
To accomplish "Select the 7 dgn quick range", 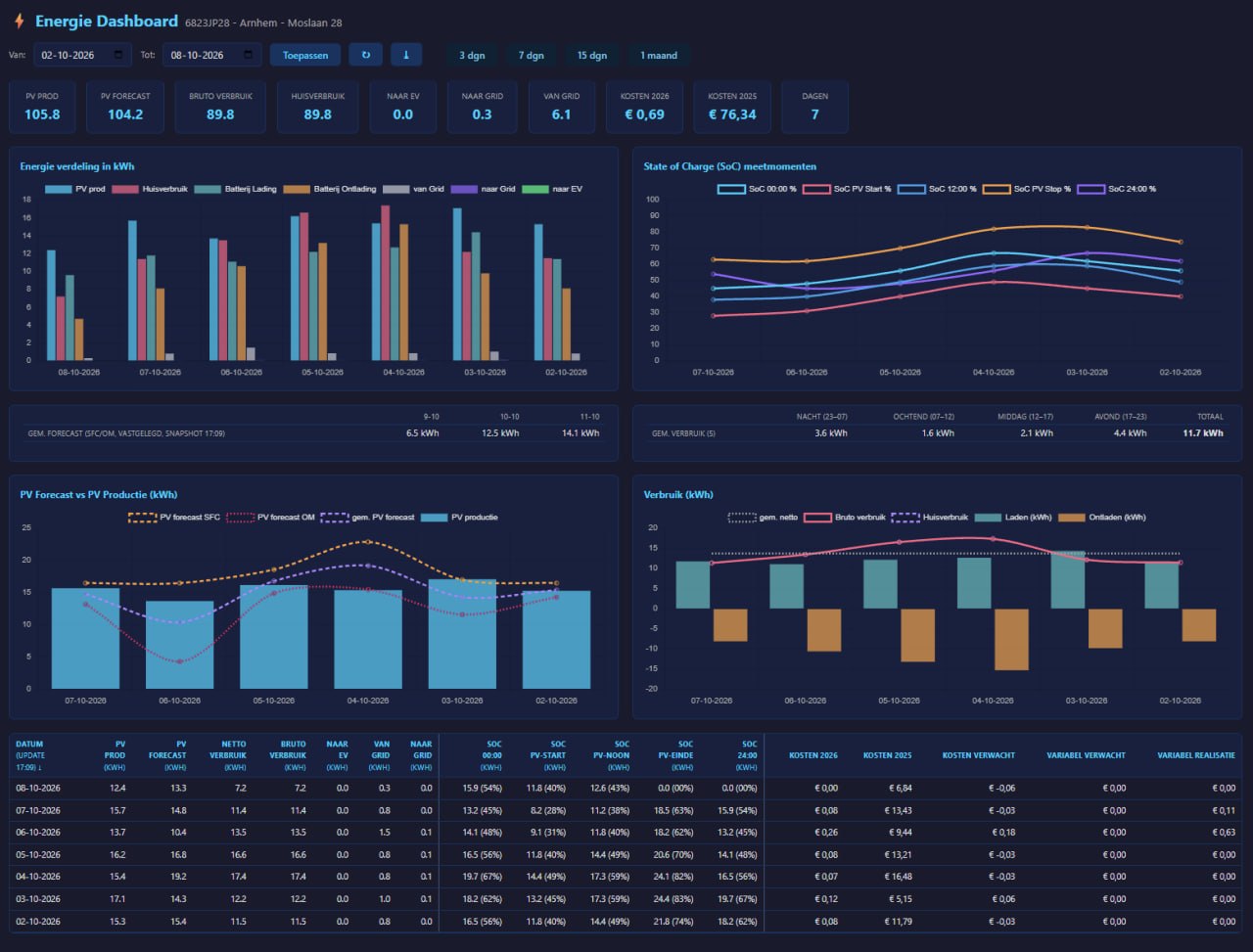I will [x=532, y=55].
